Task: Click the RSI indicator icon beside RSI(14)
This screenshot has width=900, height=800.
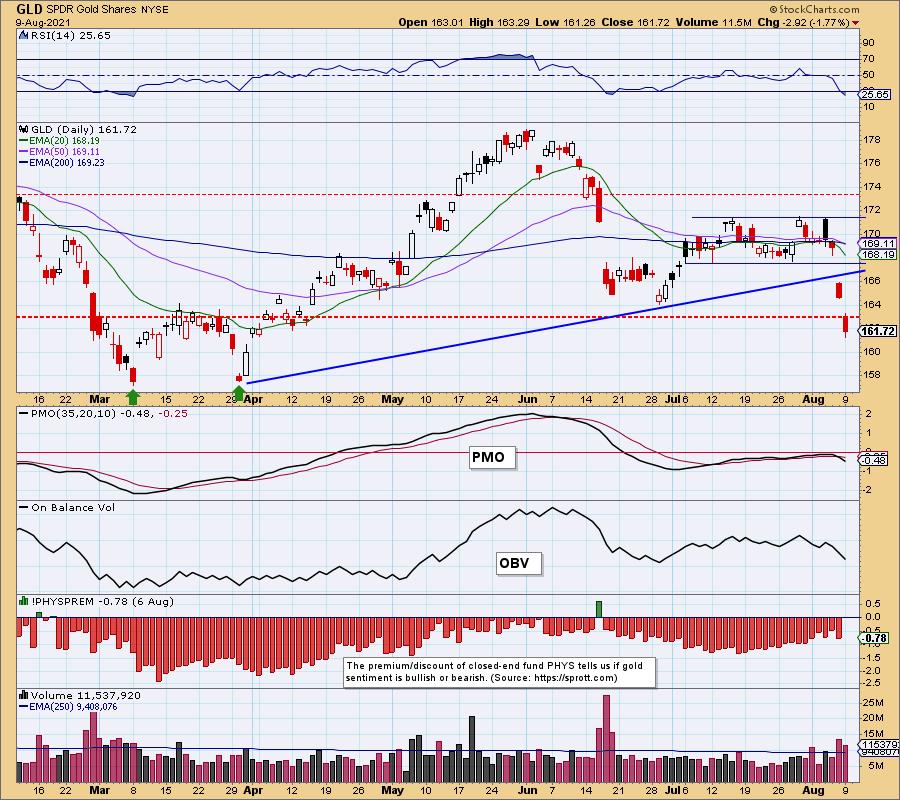Action: click(24, 35)
